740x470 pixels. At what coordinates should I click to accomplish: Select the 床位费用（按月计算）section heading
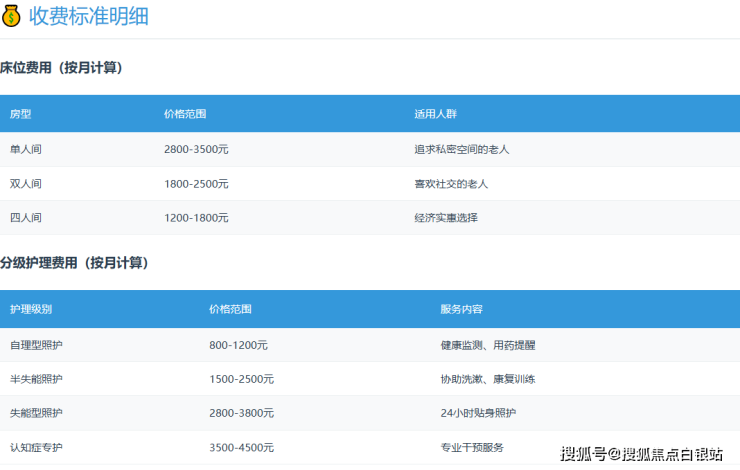click(61, 68)
